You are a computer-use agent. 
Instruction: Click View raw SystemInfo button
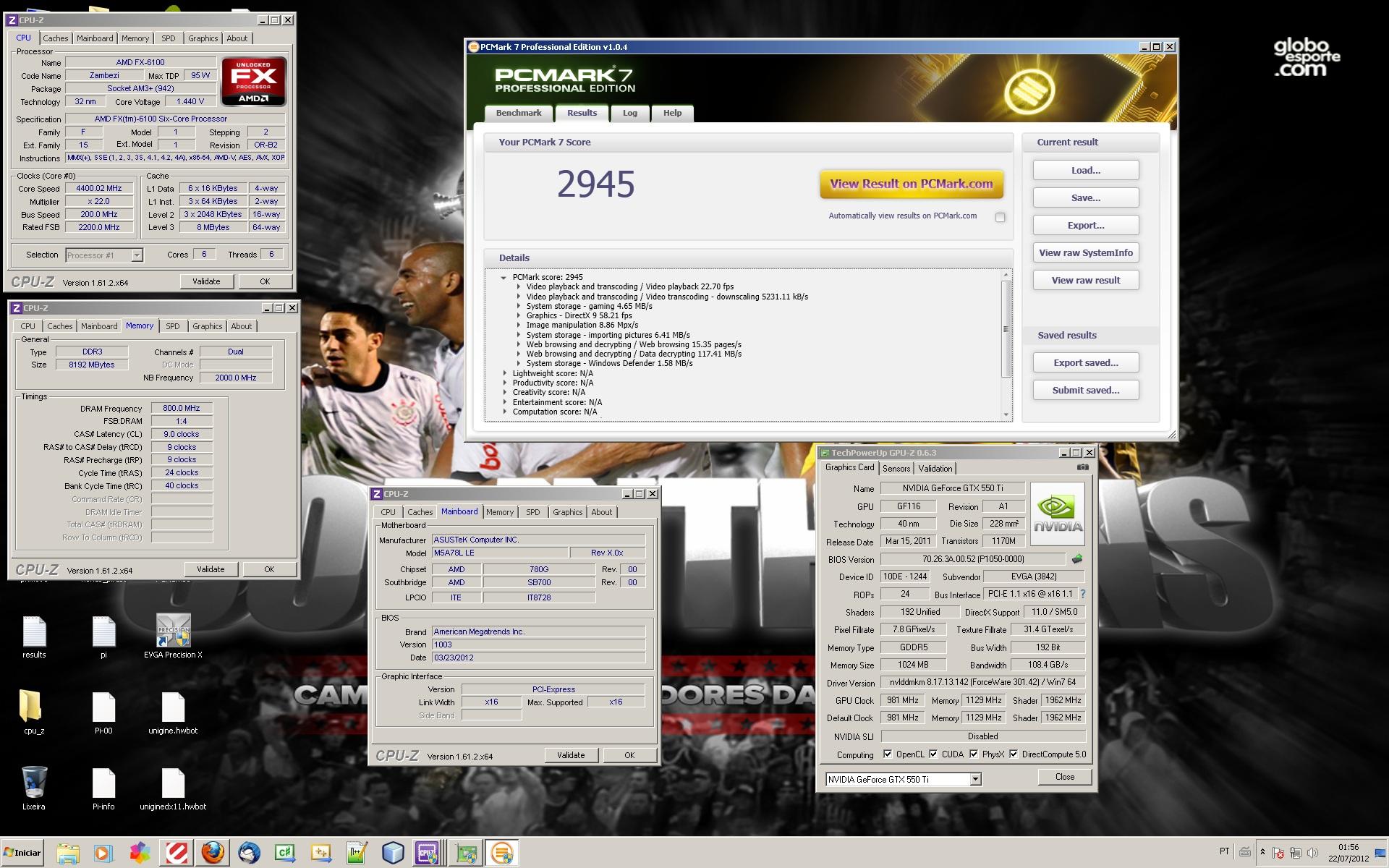click(x=1086, y=252)
